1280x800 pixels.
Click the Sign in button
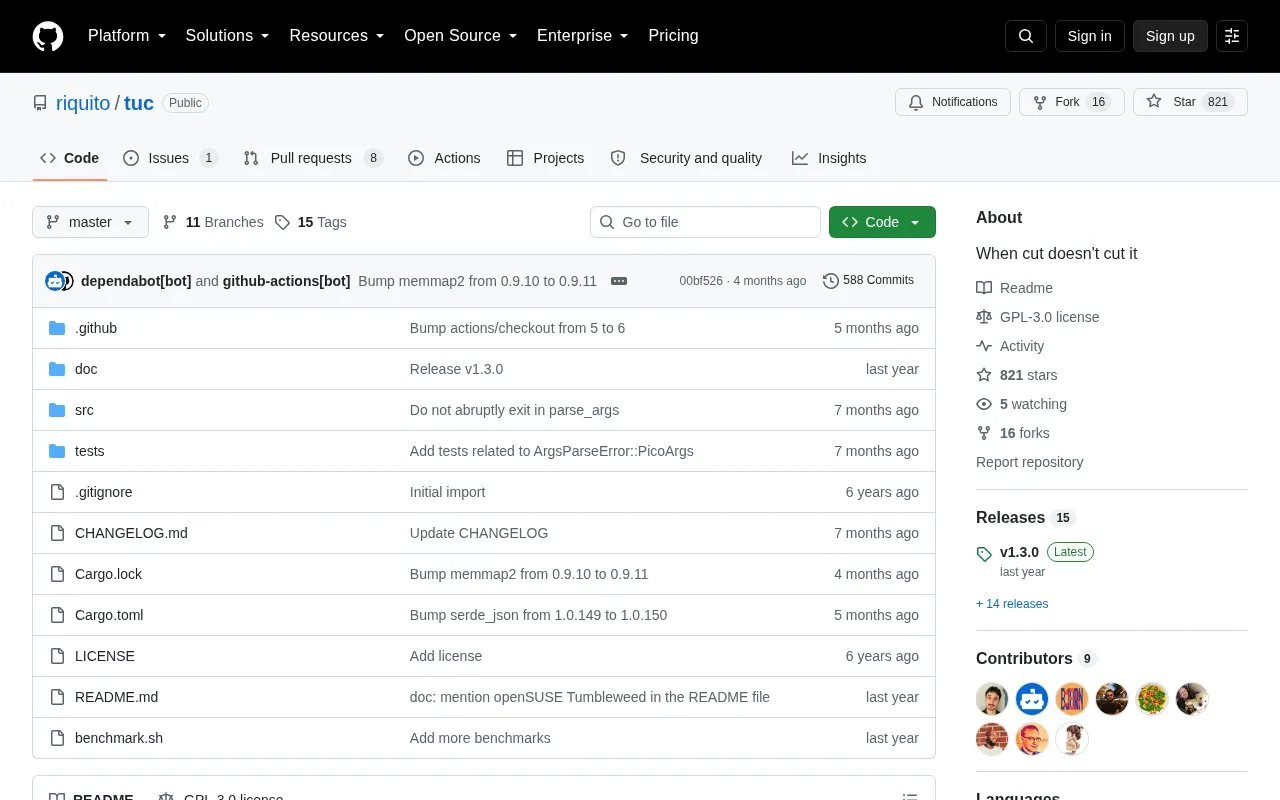[x=1089, y=36]
